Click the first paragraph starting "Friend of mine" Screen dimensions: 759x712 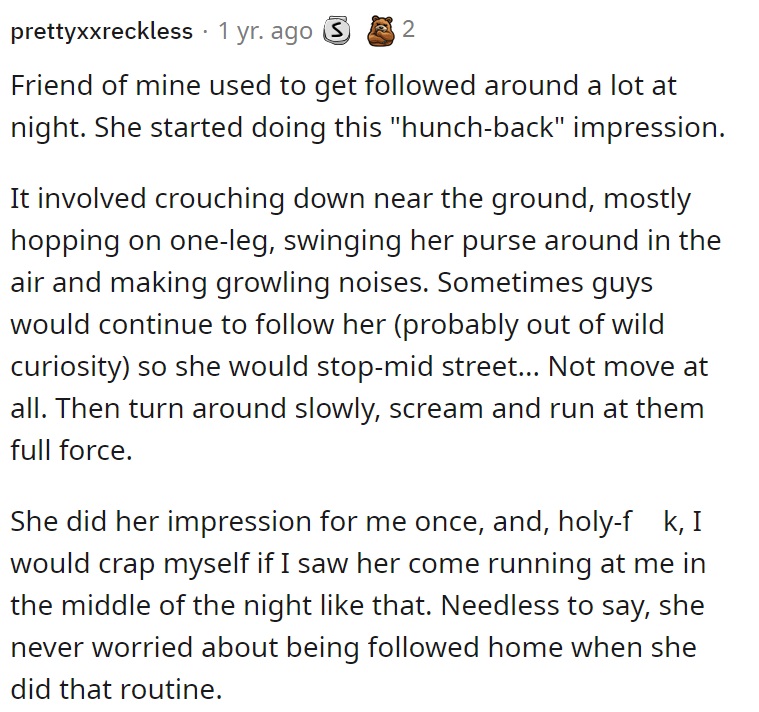coord(368,106)
